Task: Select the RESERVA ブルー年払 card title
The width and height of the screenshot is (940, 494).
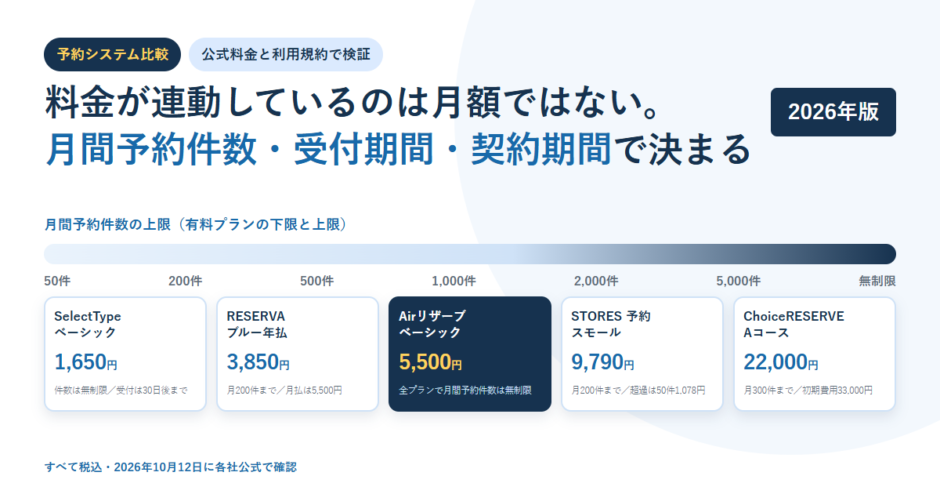Action: point(257,324)
